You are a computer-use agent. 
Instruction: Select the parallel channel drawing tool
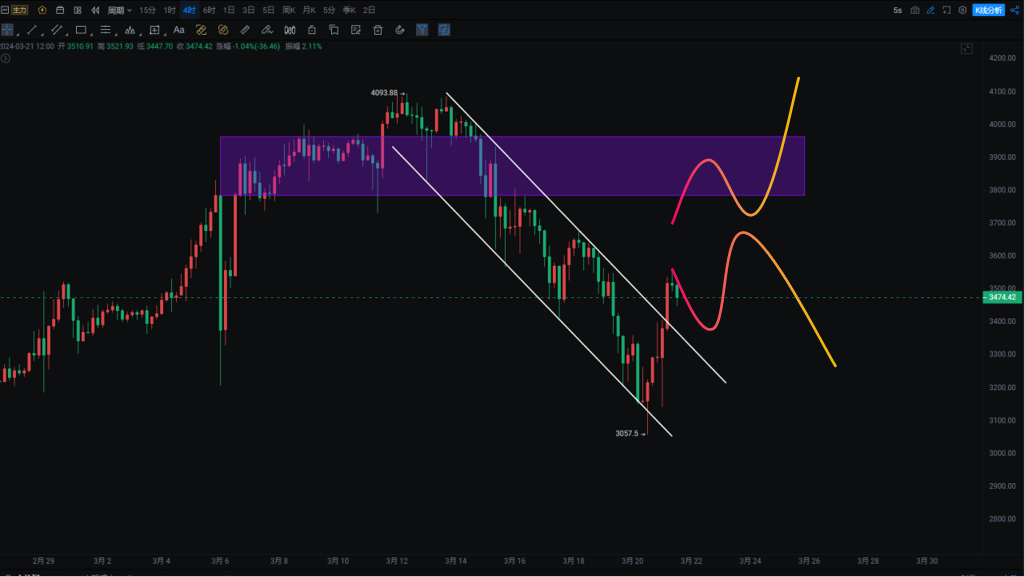coord(56,30)
